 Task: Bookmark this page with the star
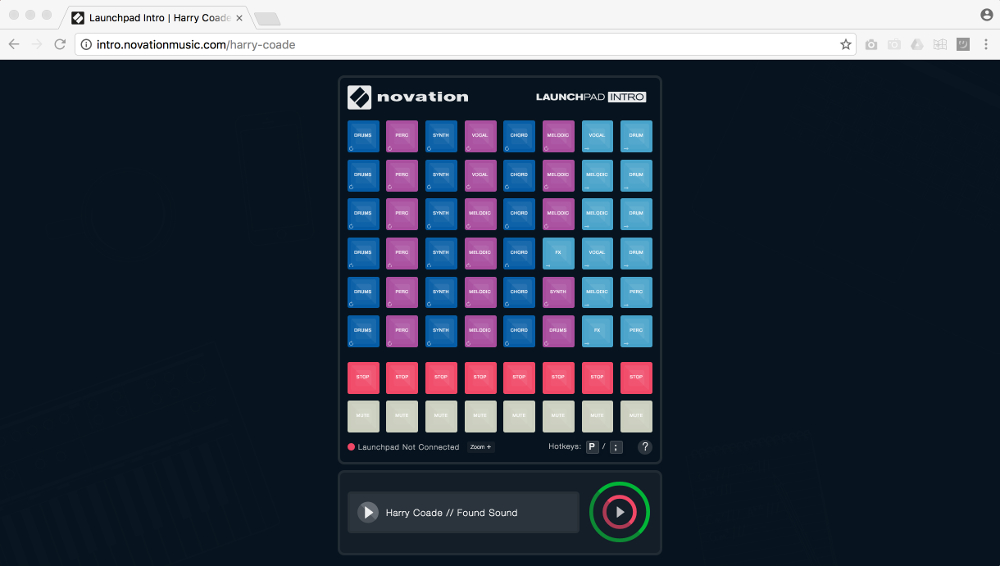point(846,45)
